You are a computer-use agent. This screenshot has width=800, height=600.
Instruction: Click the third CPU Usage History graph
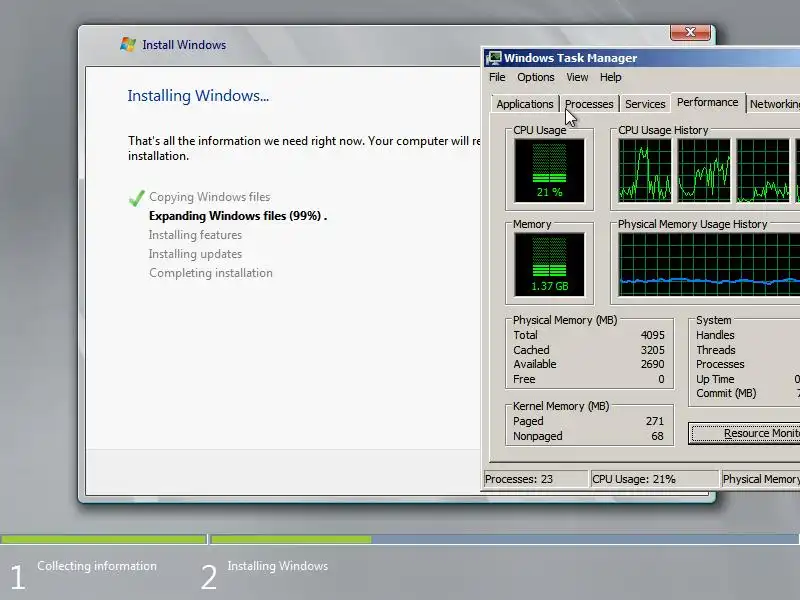coord(763,171)
